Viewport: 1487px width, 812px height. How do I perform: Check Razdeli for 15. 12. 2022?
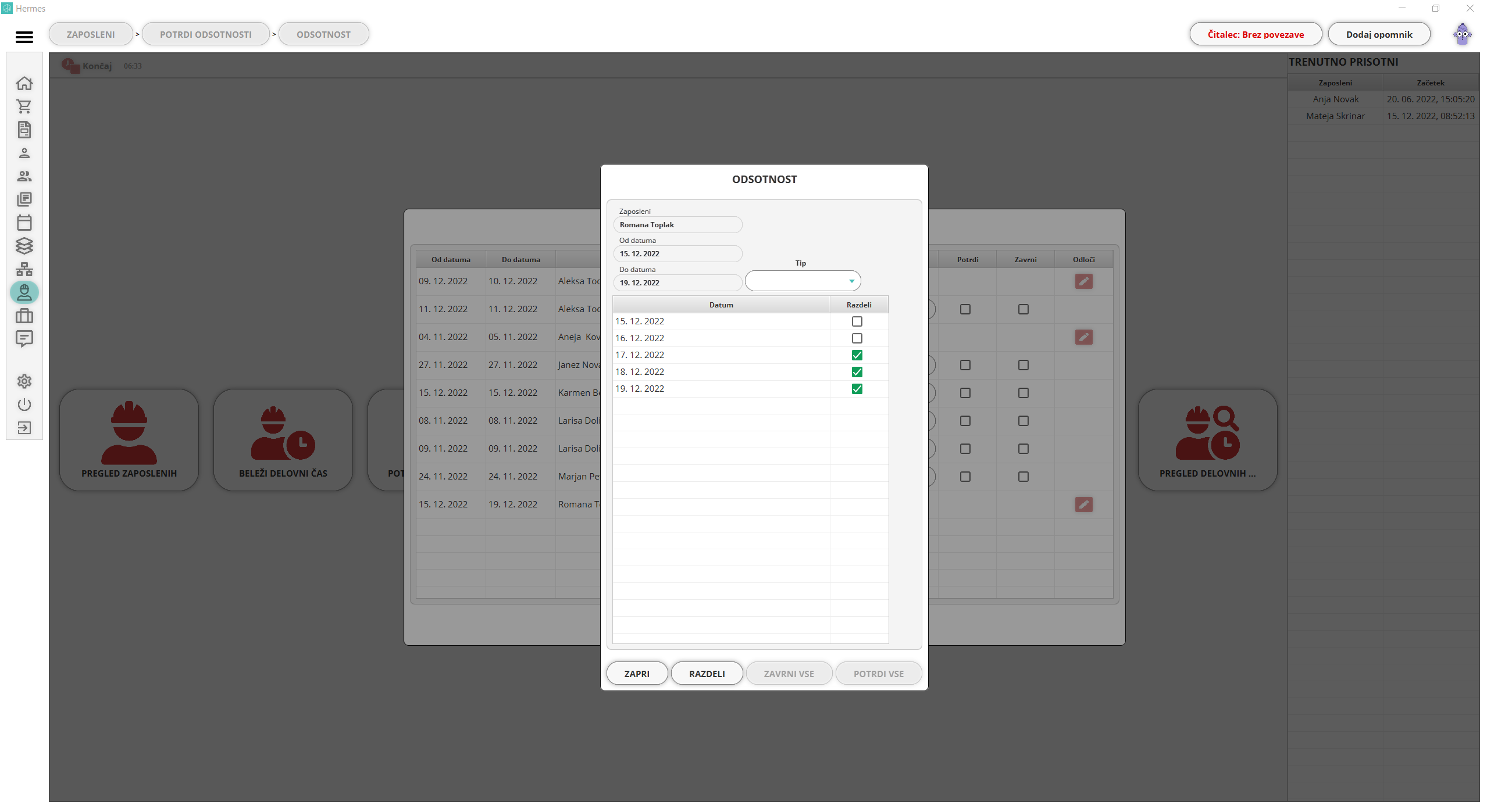[x=857, y=321]
